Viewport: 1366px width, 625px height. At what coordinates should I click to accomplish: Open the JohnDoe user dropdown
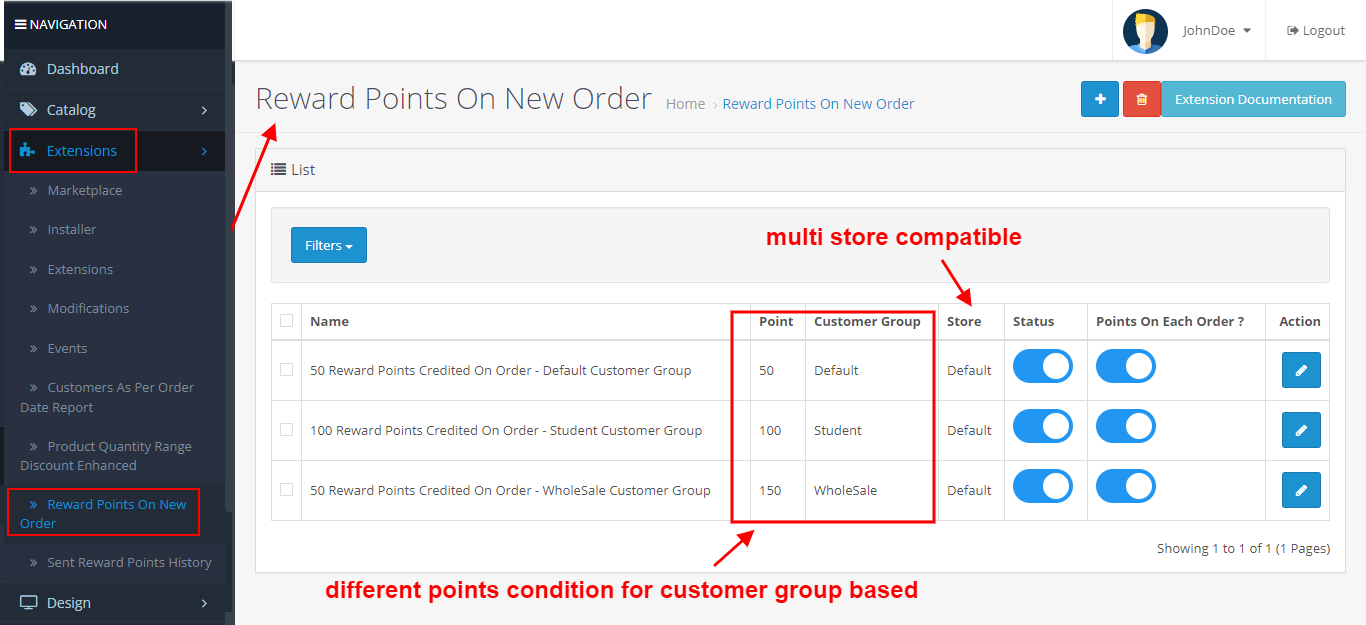1216,31
